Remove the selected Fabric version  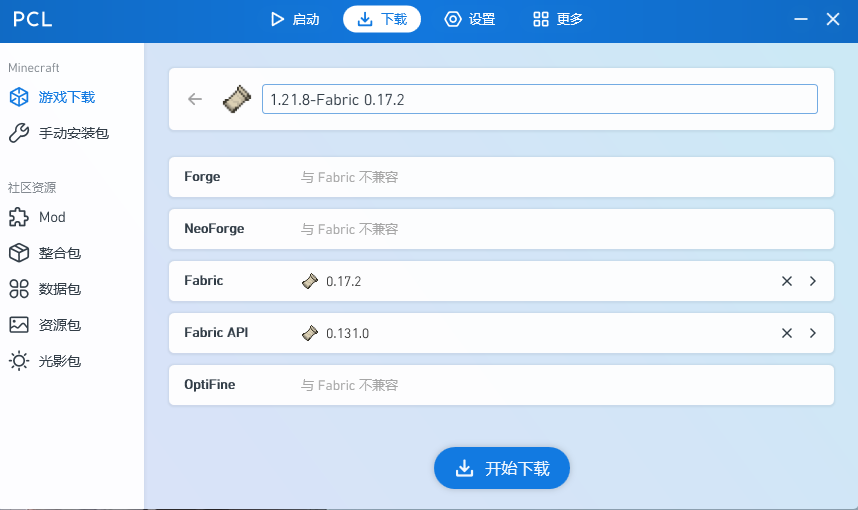coord(787,281)
